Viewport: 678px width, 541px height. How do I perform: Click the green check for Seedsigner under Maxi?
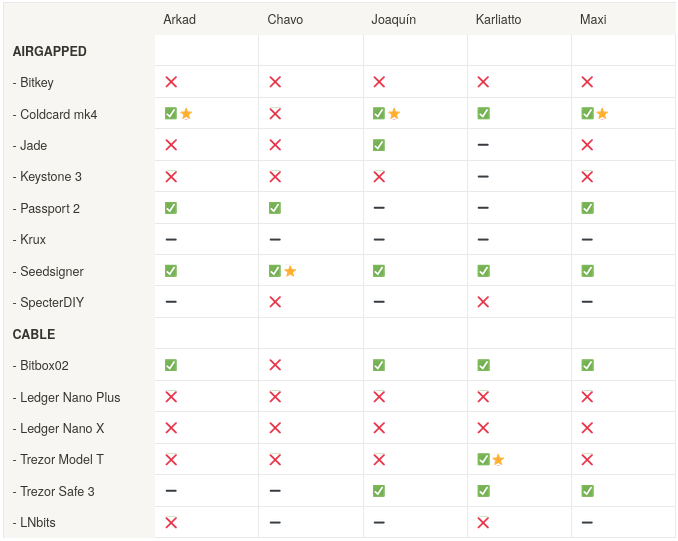click(x=587, y=271)
